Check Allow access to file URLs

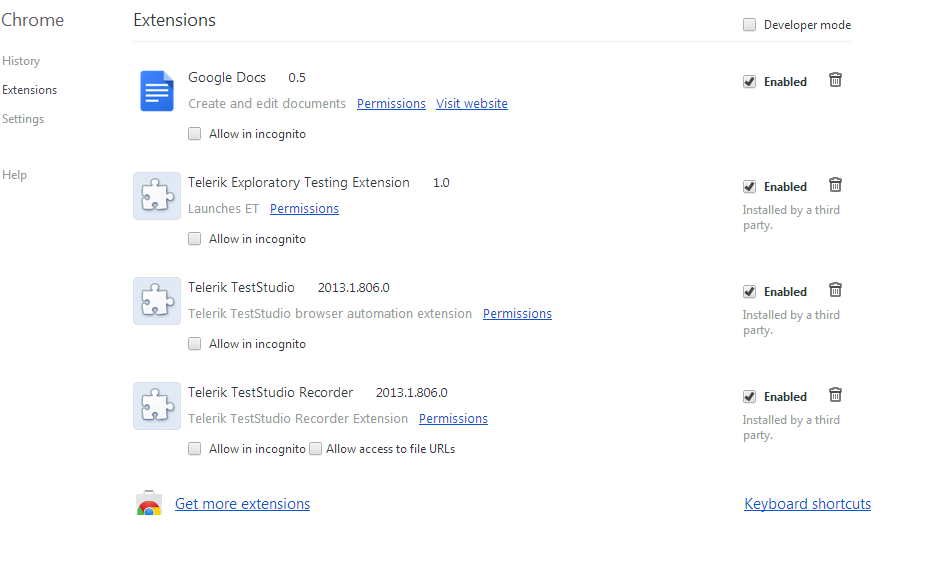tap(315, 449)
